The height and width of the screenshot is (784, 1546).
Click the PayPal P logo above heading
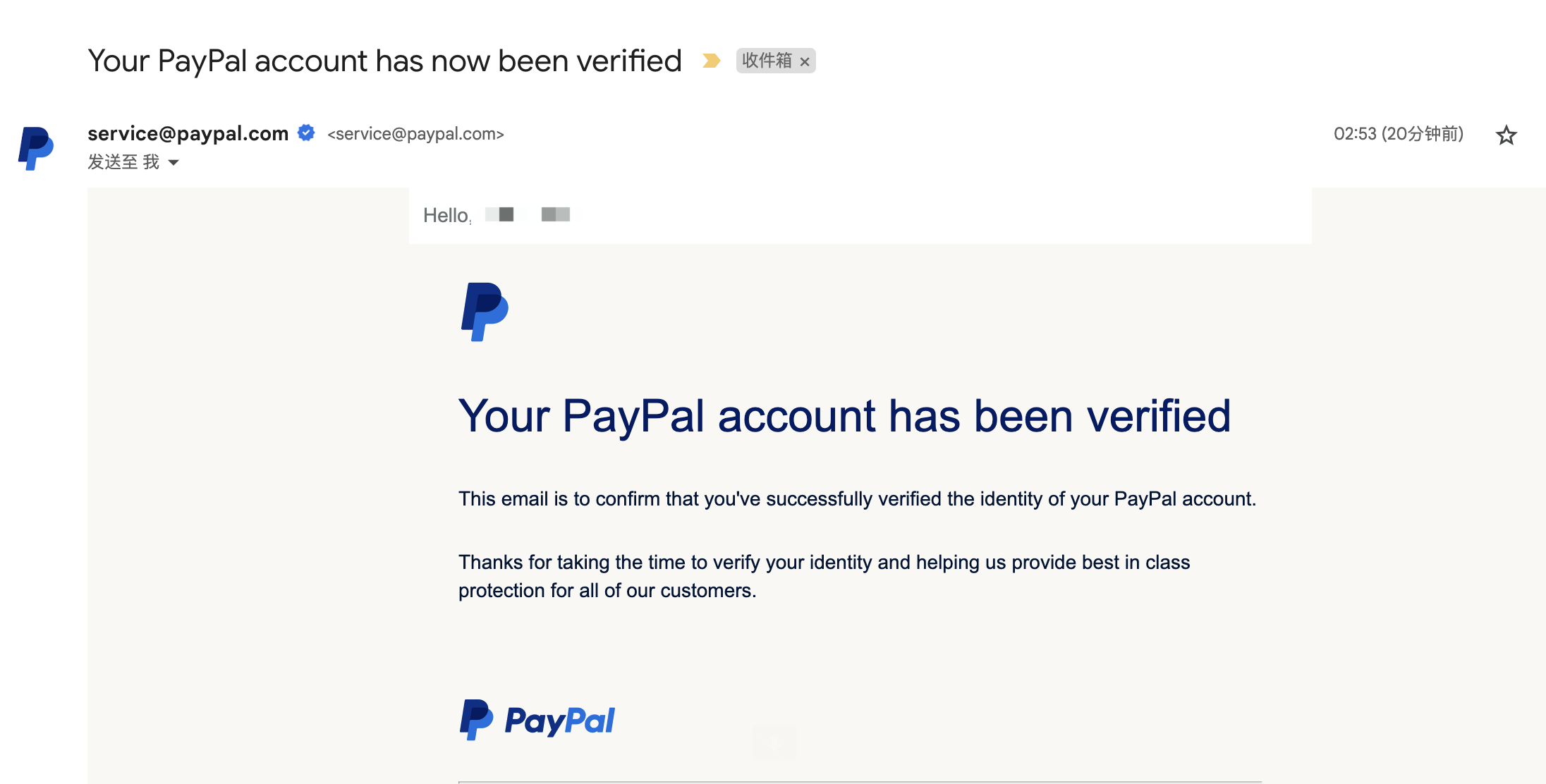pos(485,312)
